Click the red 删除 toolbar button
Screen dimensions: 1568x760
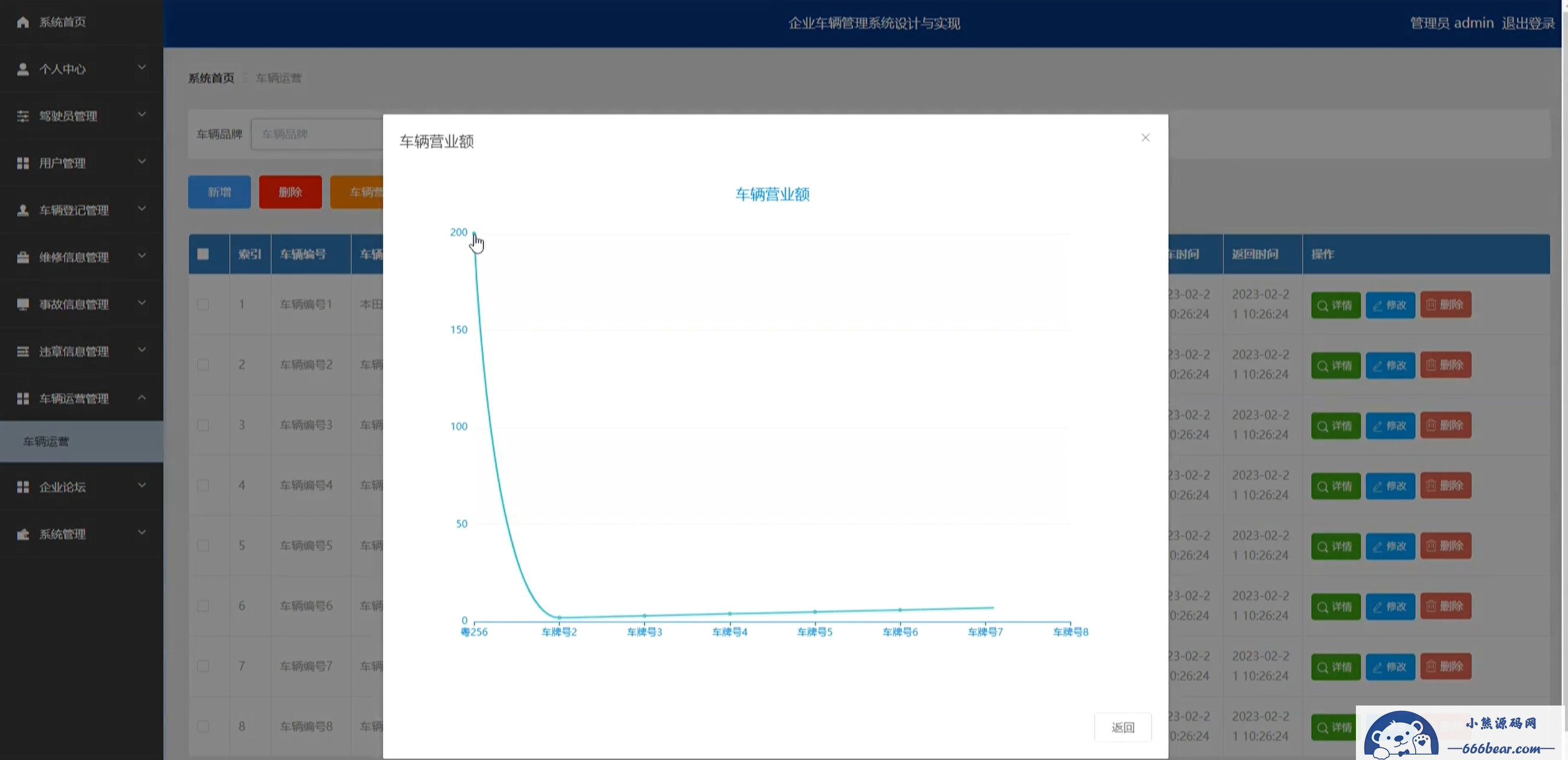click(290, 193)
